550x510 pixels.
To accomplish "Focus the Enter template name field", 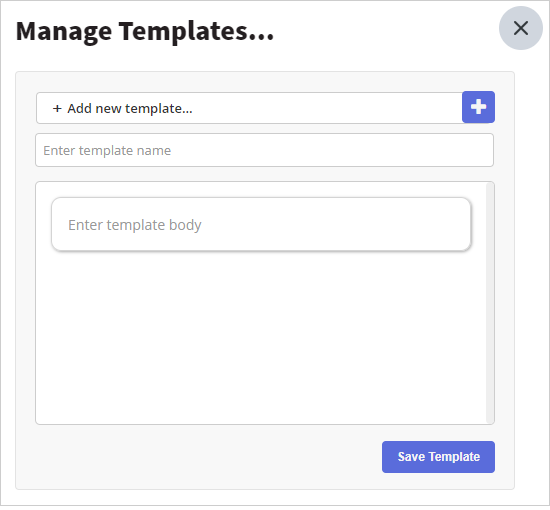I will coord(264,150).
